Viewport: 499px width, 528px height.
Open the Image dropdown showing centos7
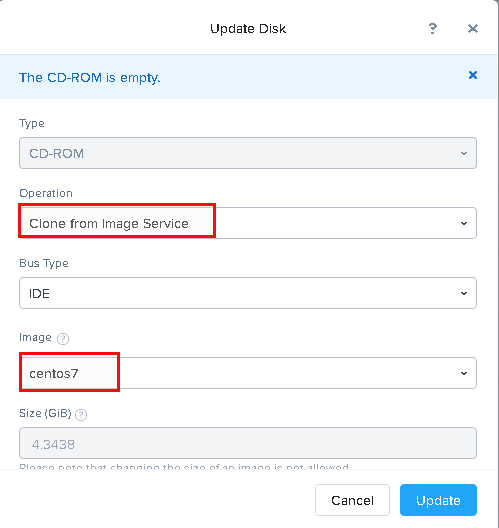click(248, 373)
